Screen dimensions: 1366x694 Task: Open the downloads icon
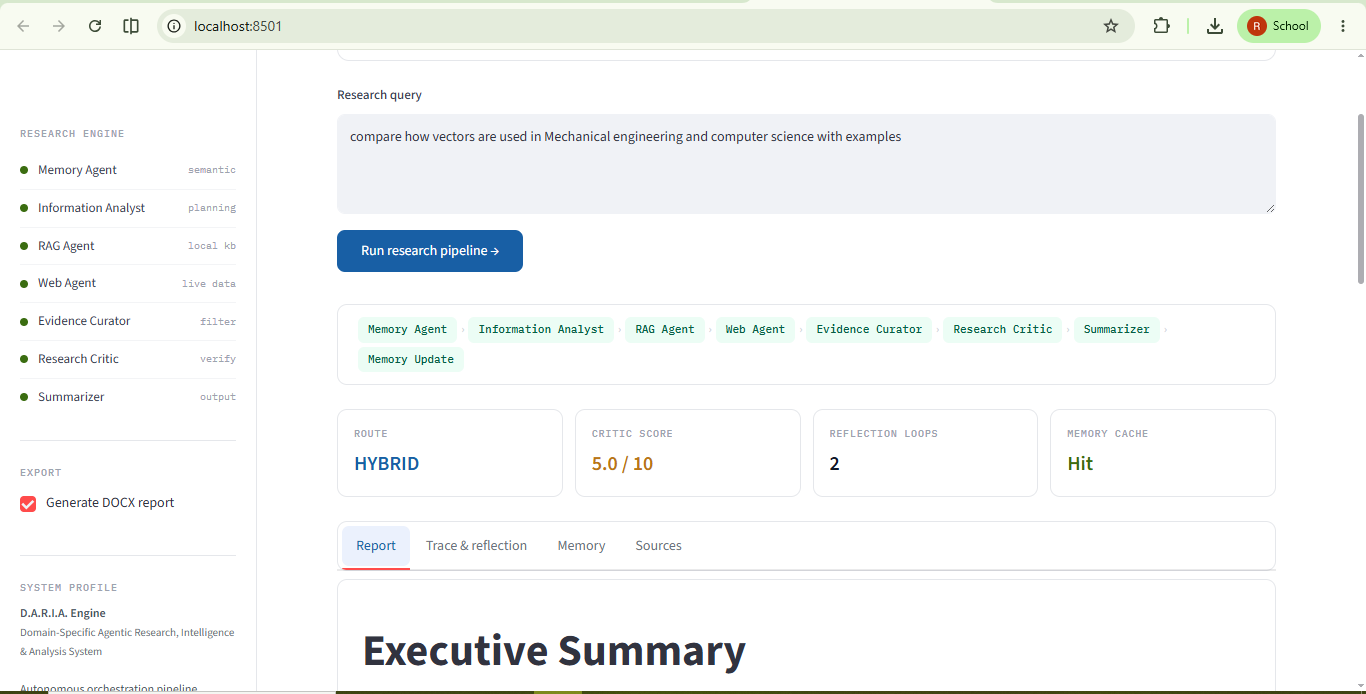[x=1215, y=26]
